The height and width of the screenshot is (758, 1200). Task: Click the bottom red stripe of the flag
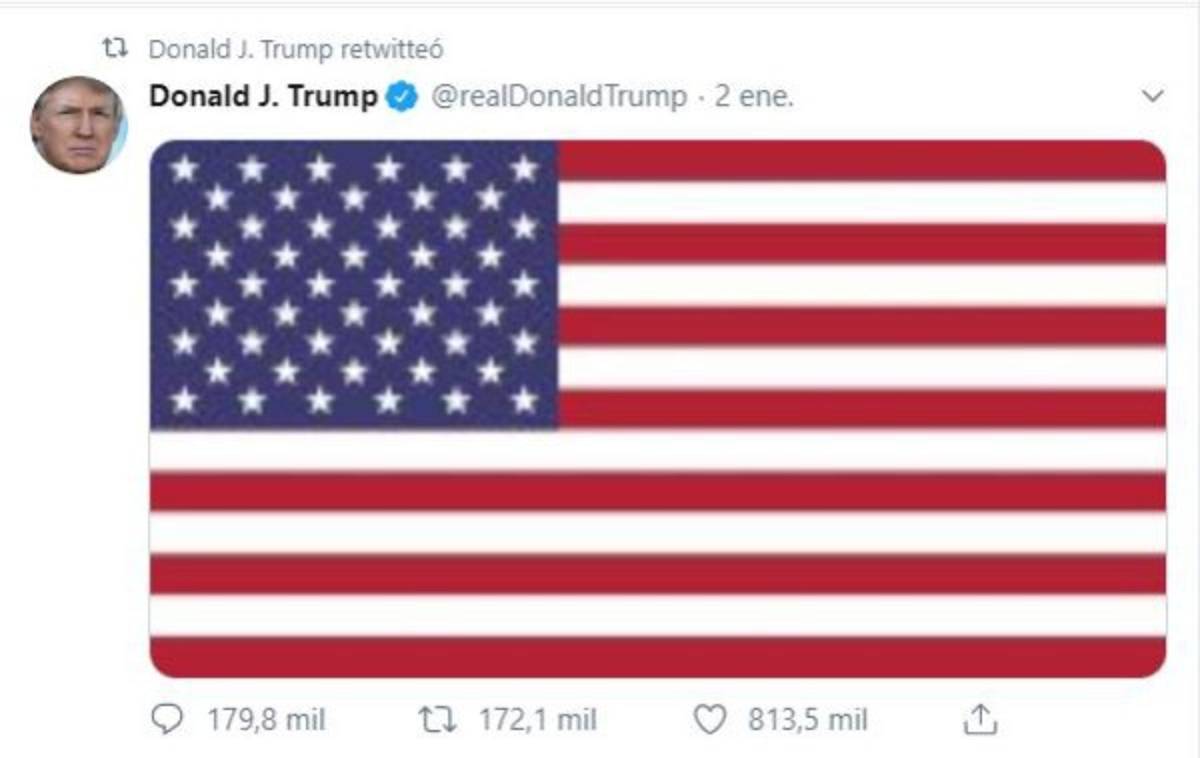[657, 657]
